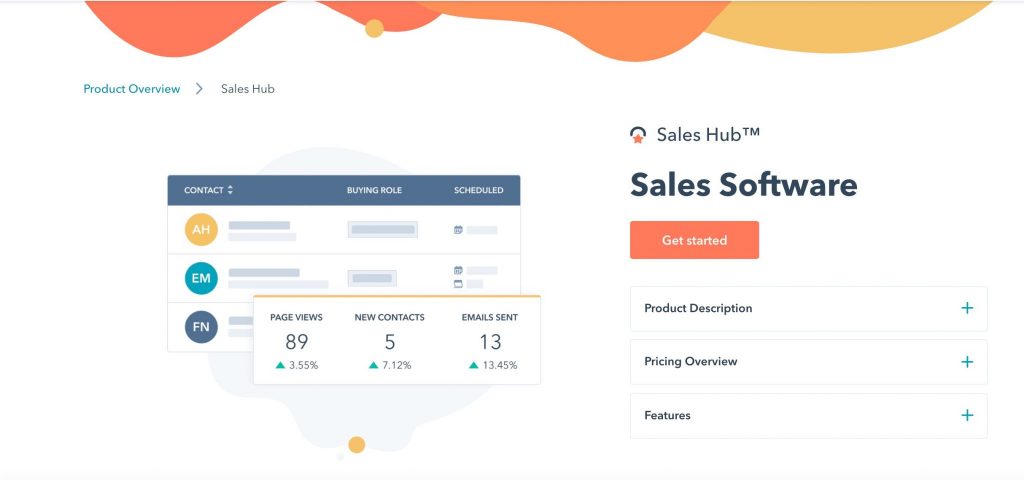1024x480 pixels.
Task: Click the CONTACT column sort arrows
Action: [230, 190]
